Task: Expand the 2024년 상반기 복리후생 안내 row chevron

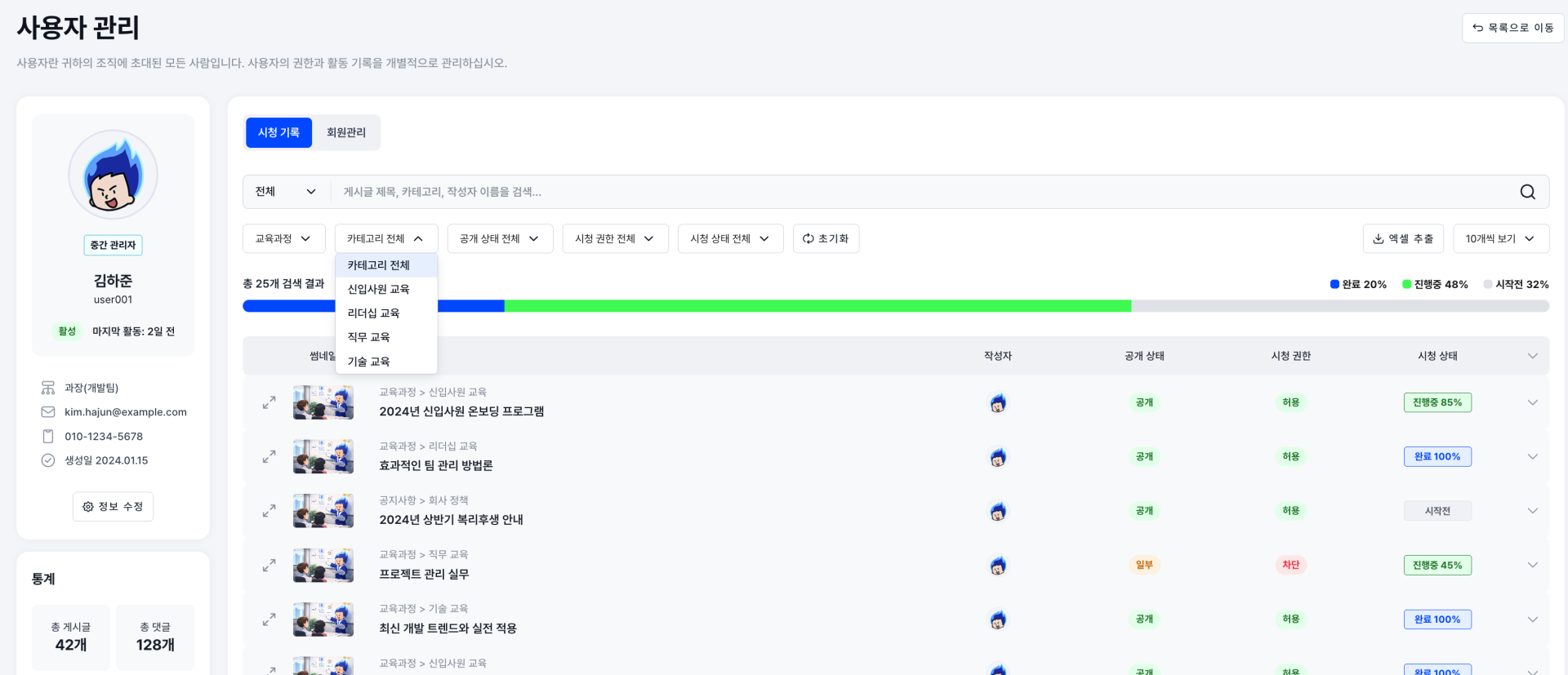Action: tap(1533, 511)
